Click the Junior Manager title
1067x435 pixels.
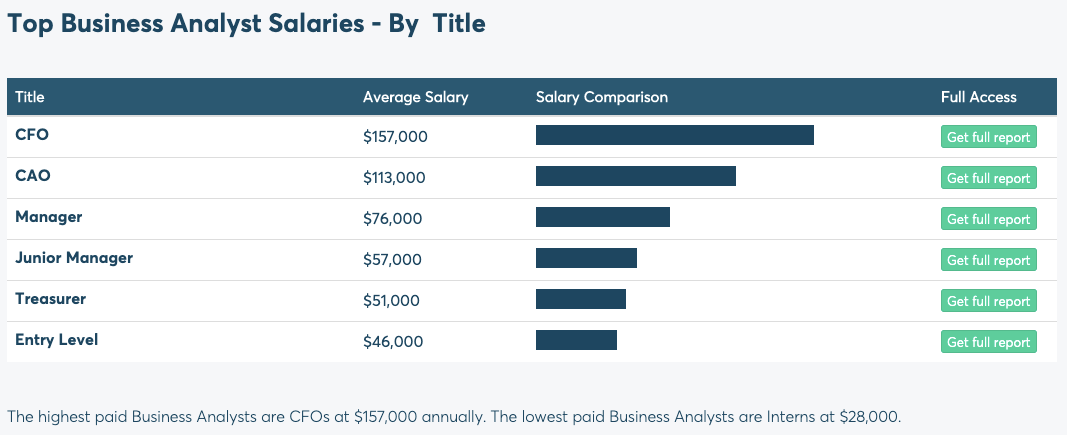(74, 258)
